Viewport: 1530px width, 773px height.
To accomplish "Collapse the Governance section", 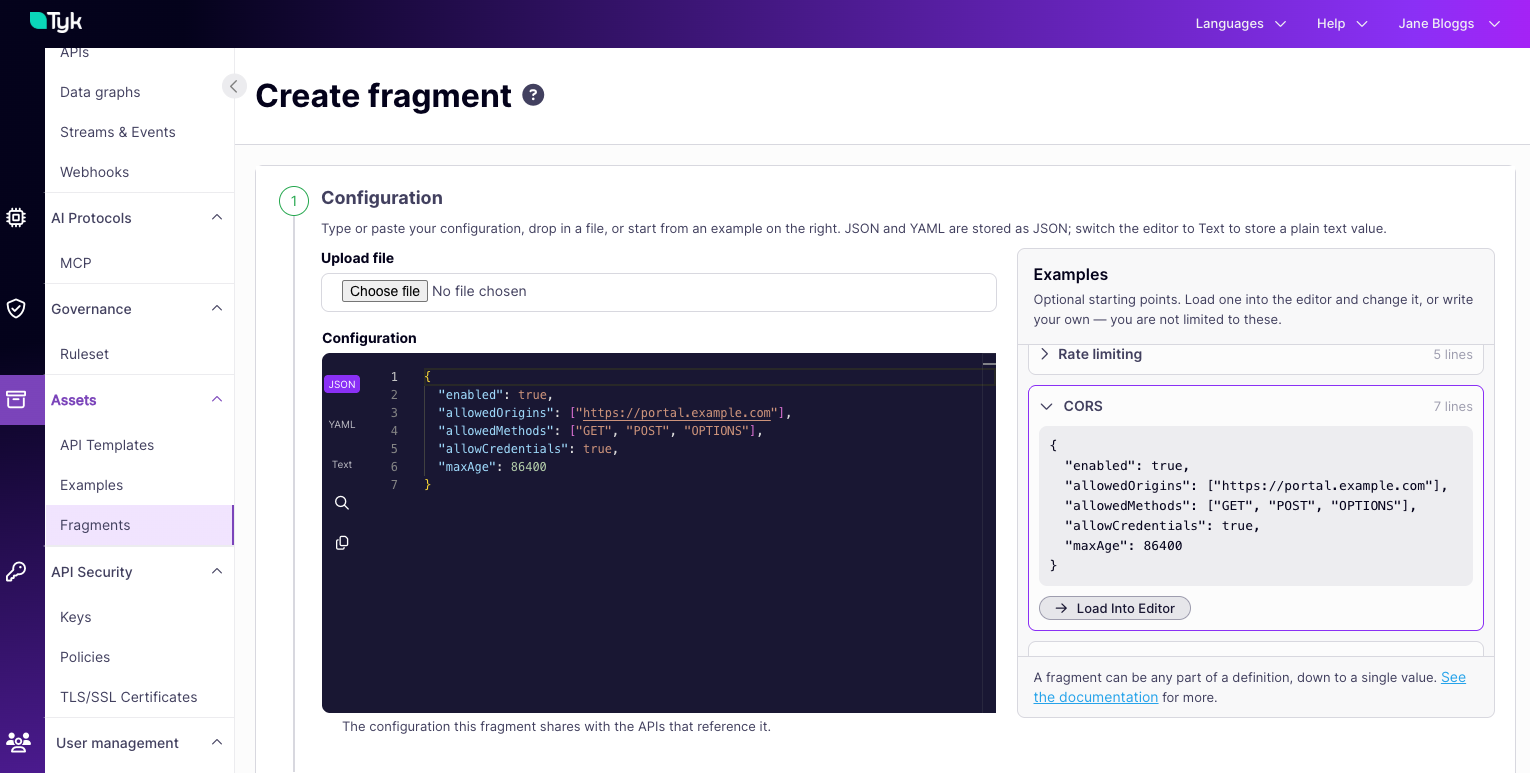I will click(217, 308).
